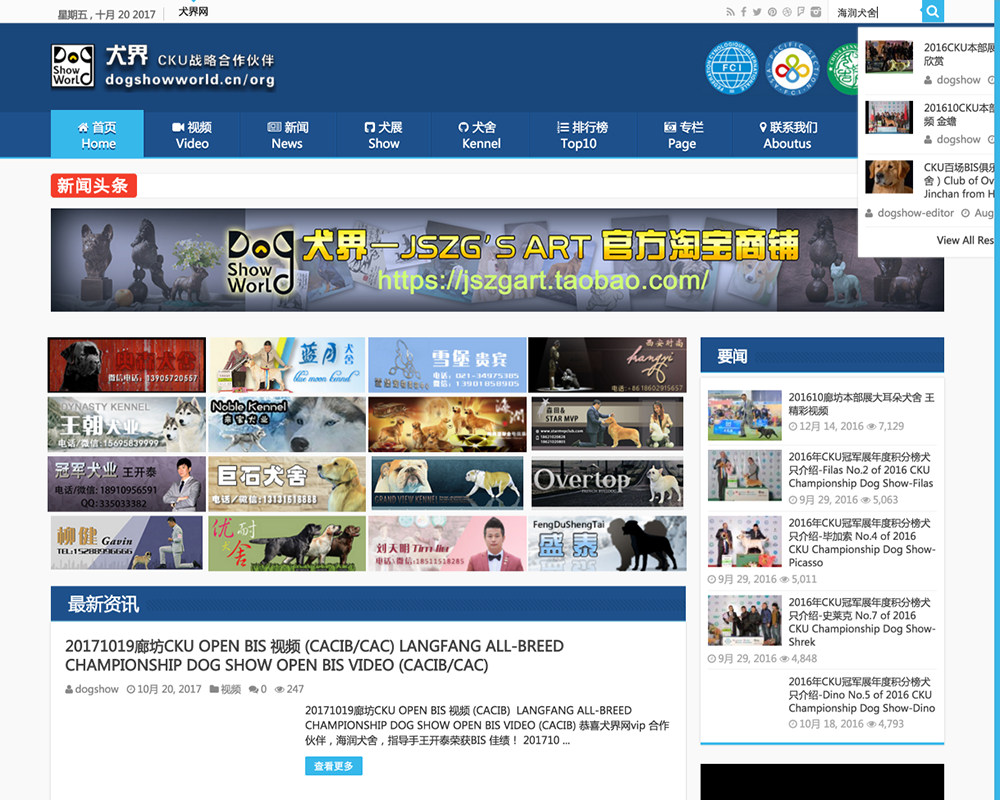Select the first search suggestion 2016CKU本部展
The width and height of the screenshot is (1000, 800).
tap(958, 54)
